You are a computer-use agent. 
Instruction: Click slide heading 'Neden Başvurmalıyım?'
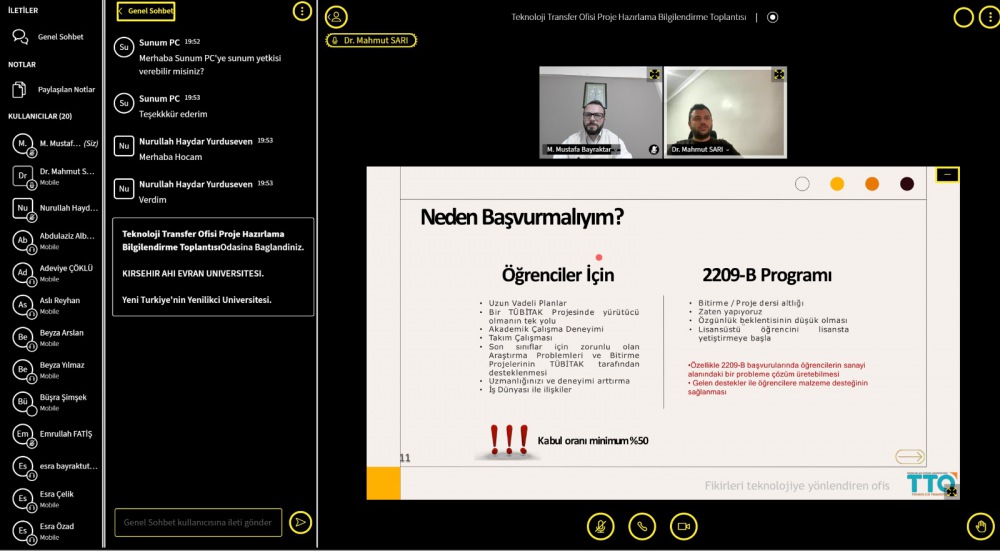[x=522, y=217]
